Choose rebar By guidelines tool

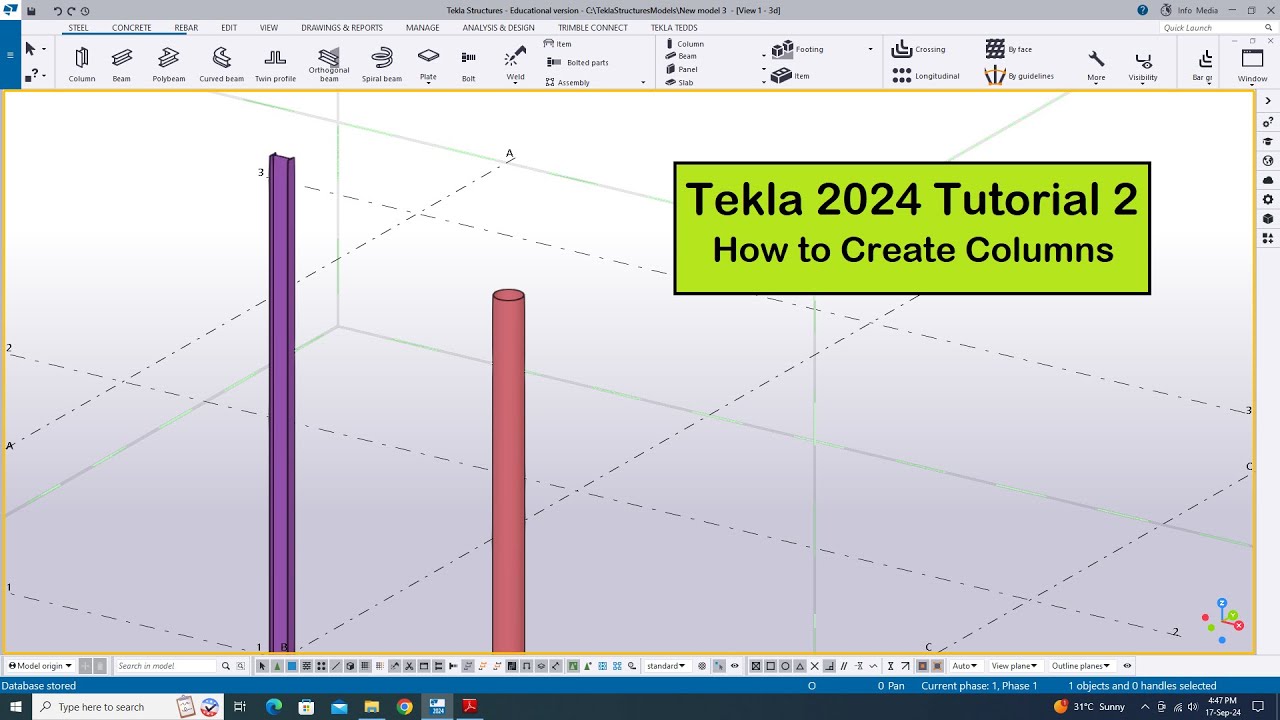1019,76
